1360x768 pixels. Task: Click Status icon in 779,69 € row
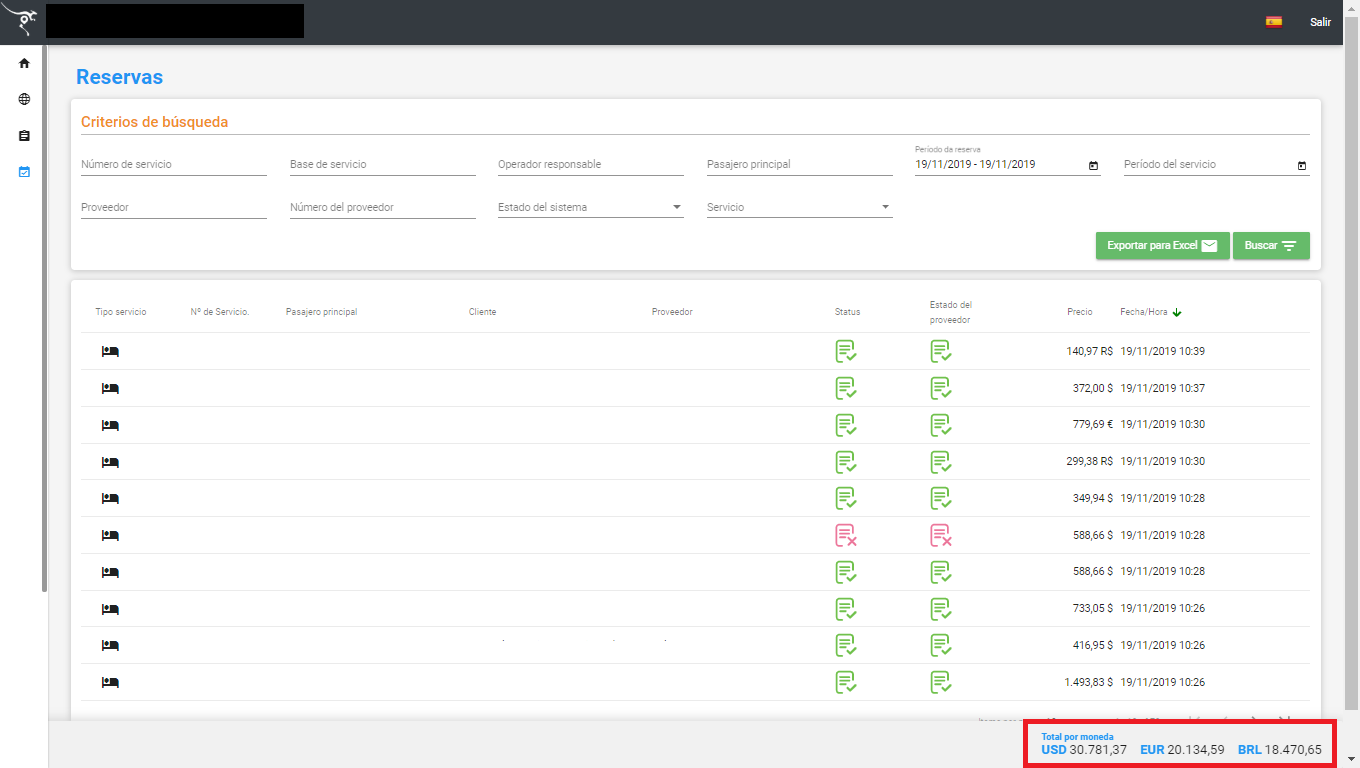846,425
